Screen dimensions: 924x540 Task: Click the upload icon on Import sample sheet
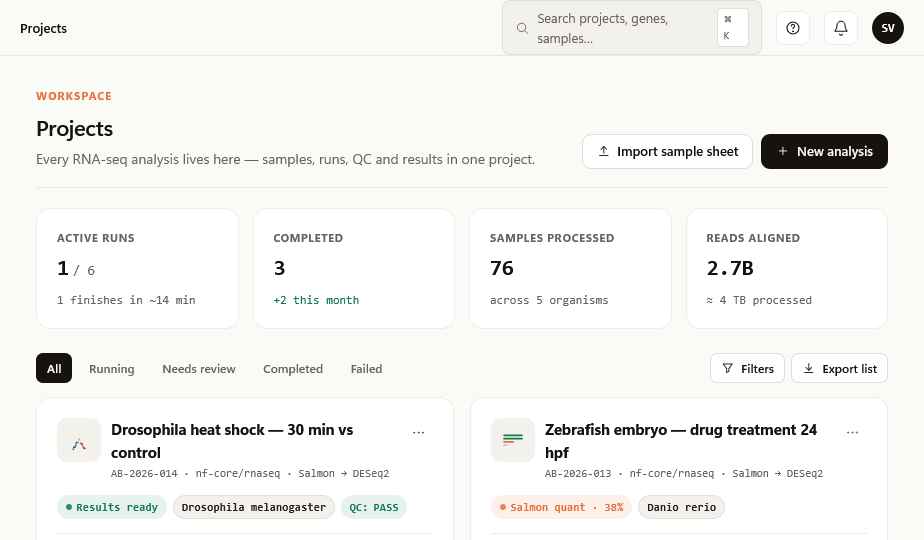[x=603, y=151]
